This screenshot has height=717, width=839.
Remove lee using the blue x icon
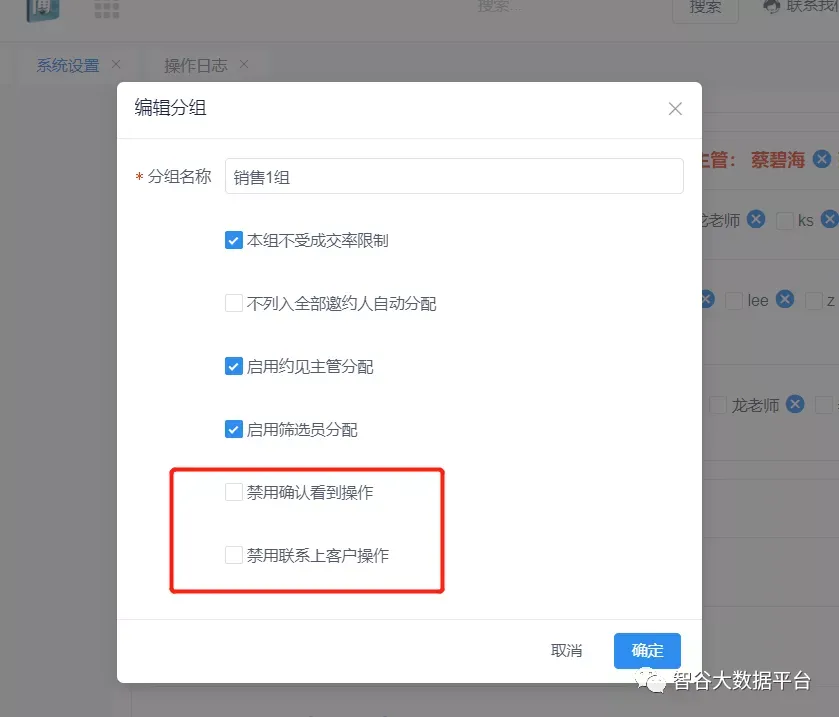[x=786, y=299]
